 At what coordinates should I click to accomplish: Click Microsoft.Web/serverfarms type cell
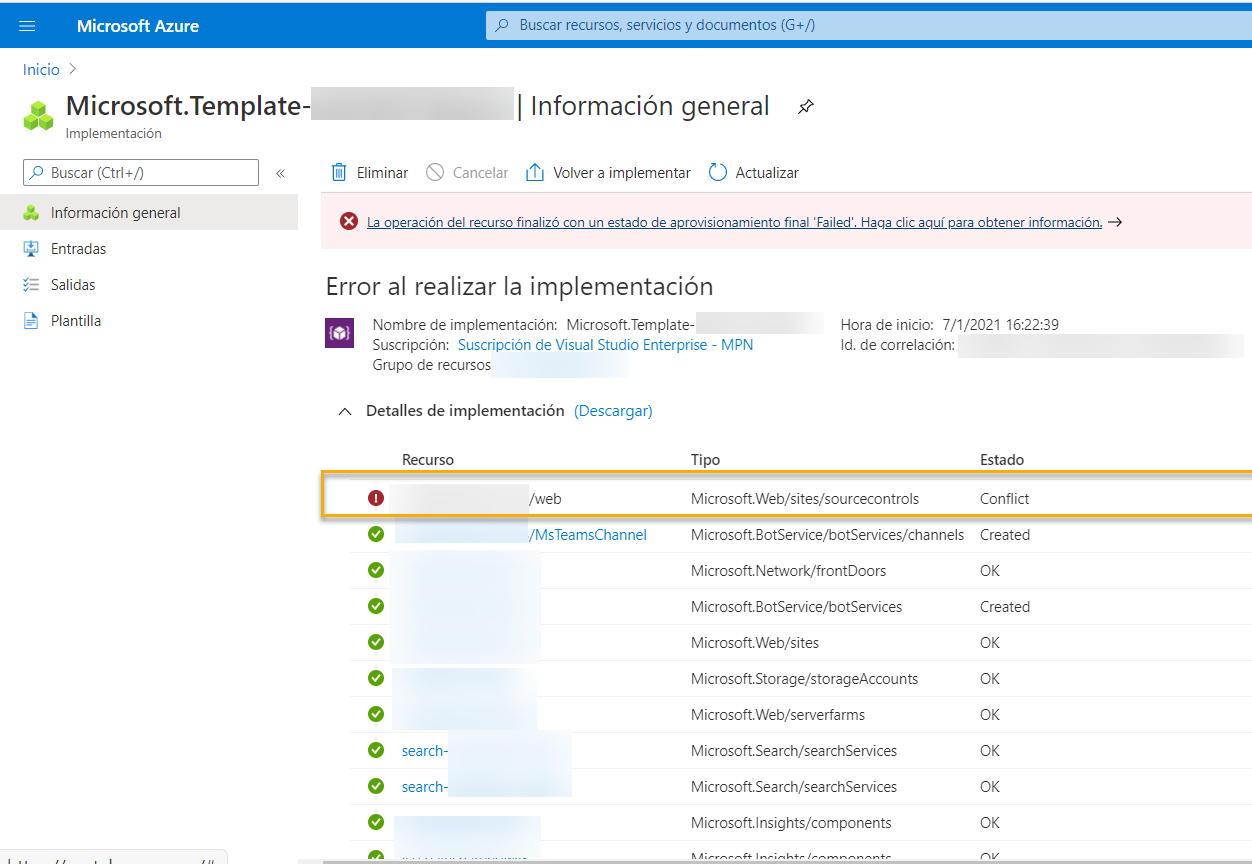click(x=778, y=715)
